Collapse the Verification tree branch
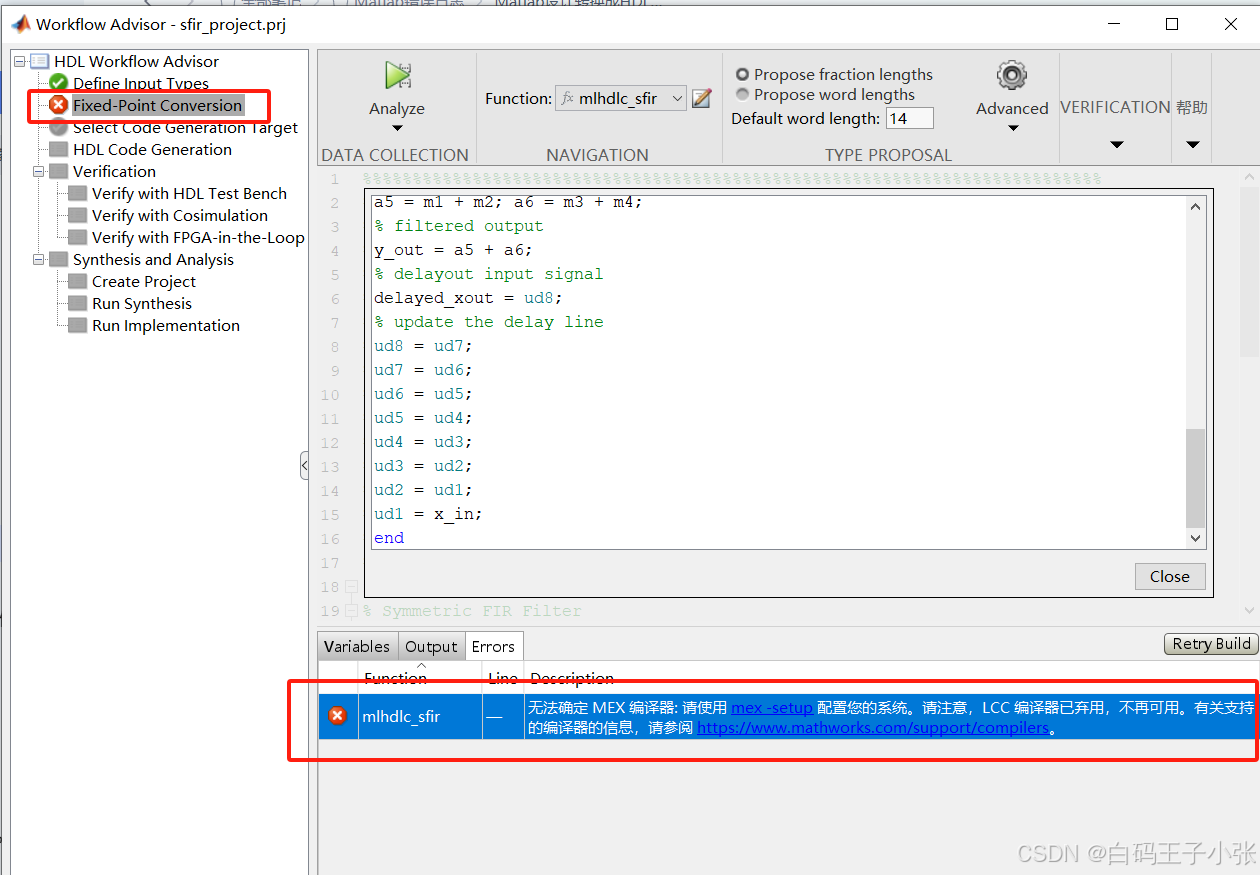 pyautogui.click(x=37, y=171)
